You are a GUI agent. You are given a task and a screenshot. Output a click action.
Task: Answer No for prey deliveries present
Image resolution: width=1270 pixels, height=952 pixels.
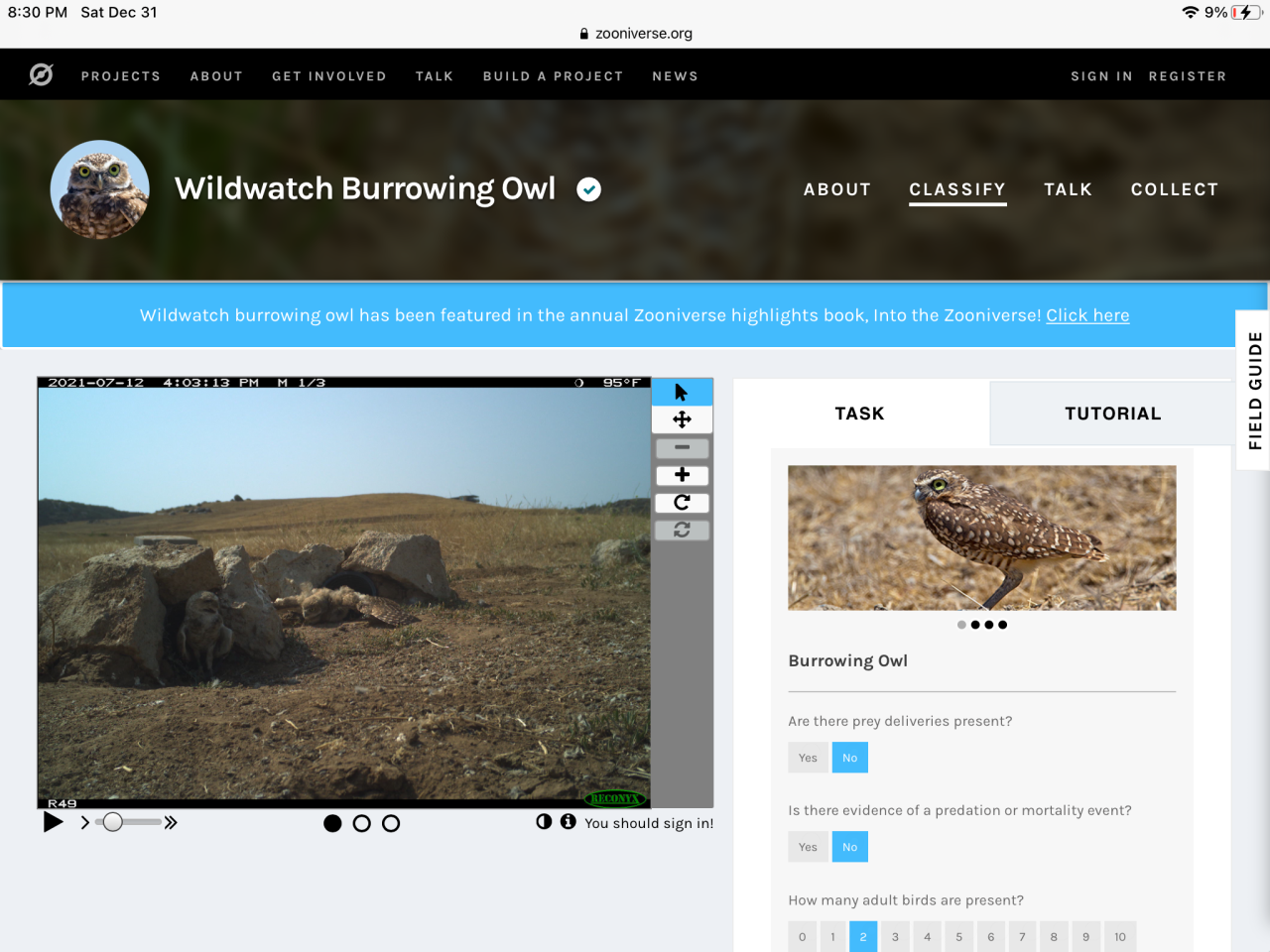tap(850, 758)
